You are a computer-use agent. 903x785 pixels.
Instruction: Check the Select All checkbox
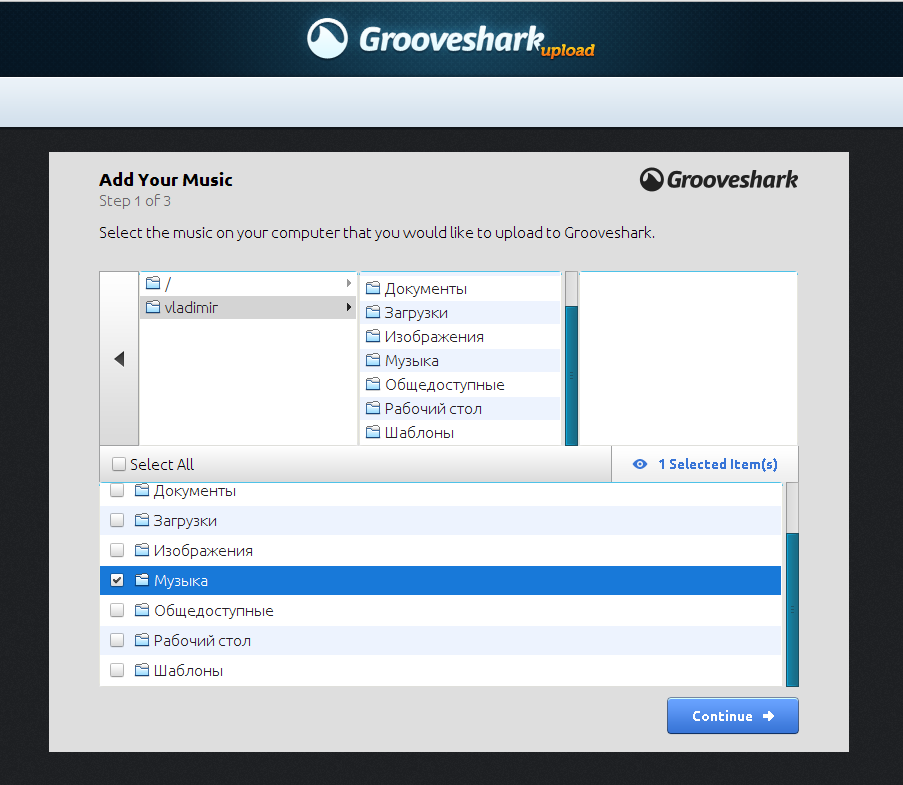pyautogui.click(x=119, y=464)
